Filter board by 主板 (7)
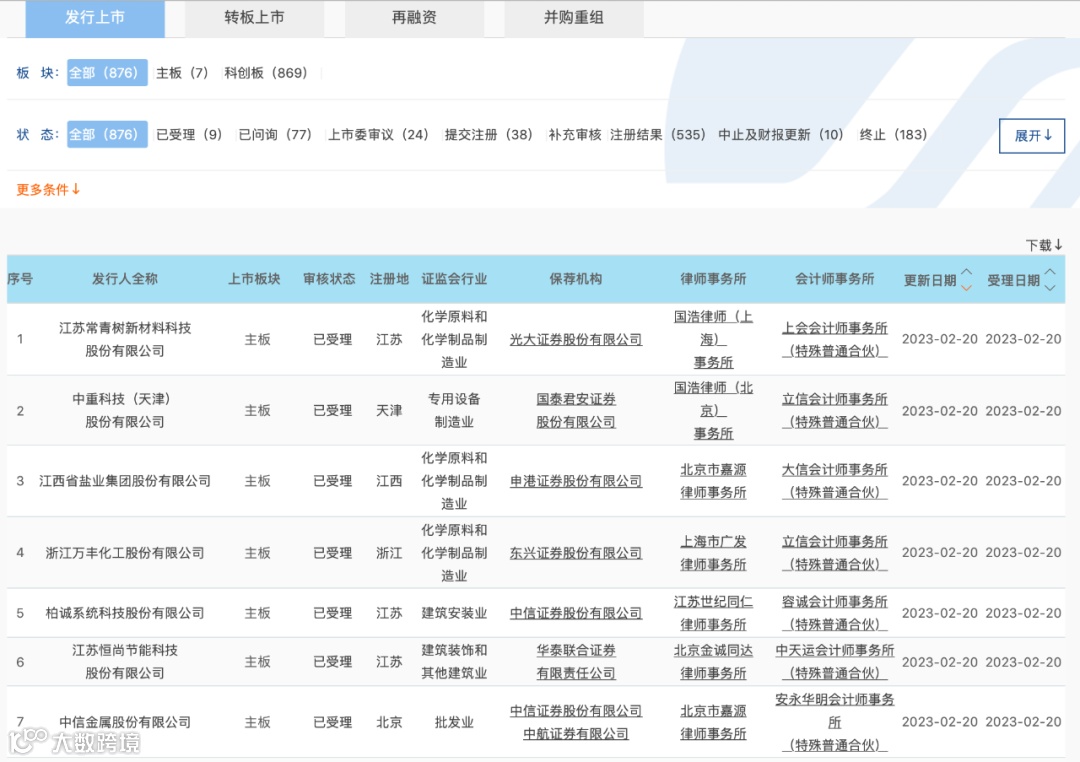Image resolution: width=1080 pixels, height=762 pixels. point(182,72)
